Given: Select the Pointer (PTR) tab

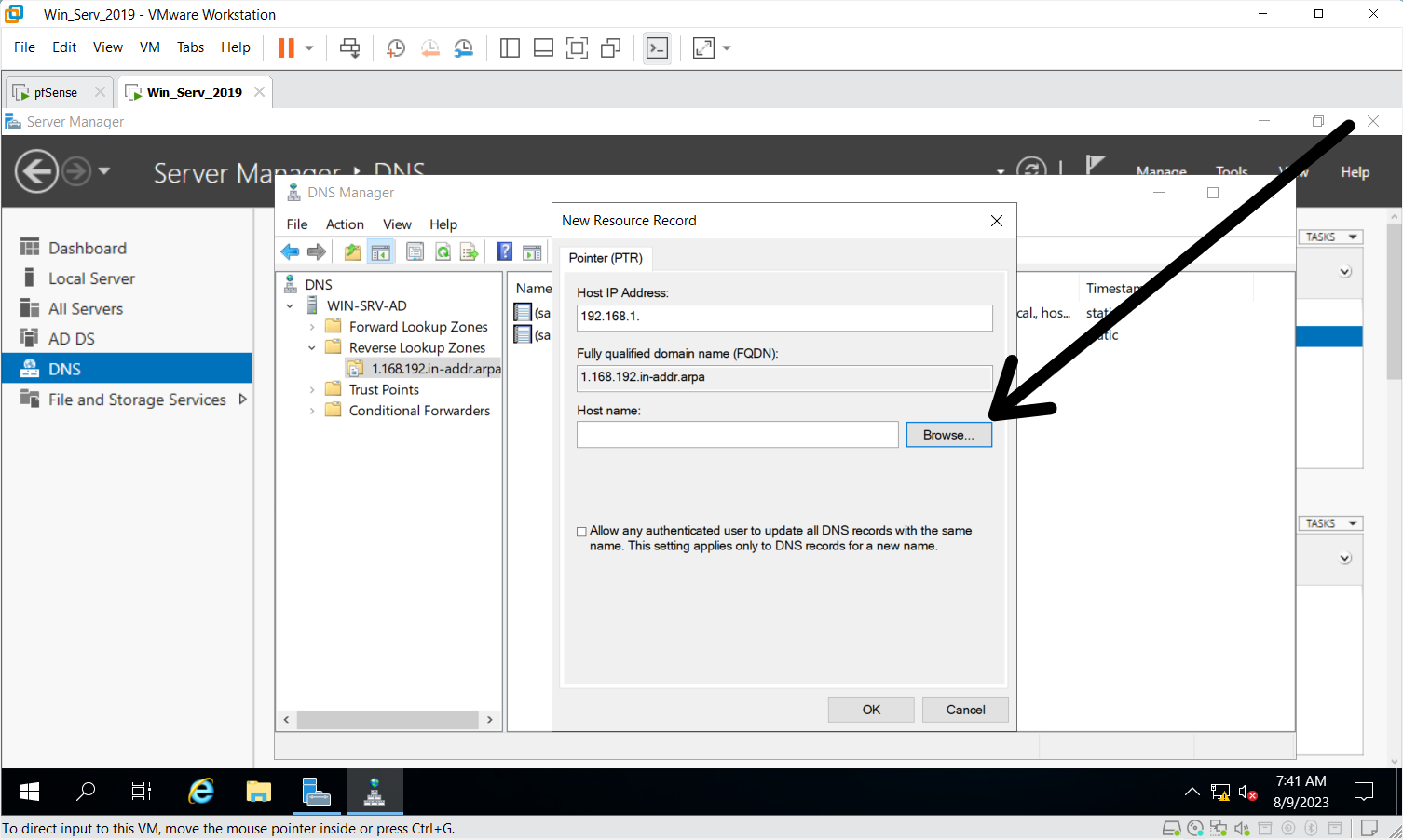Looking at the screenshot, I should coord(606,258).
